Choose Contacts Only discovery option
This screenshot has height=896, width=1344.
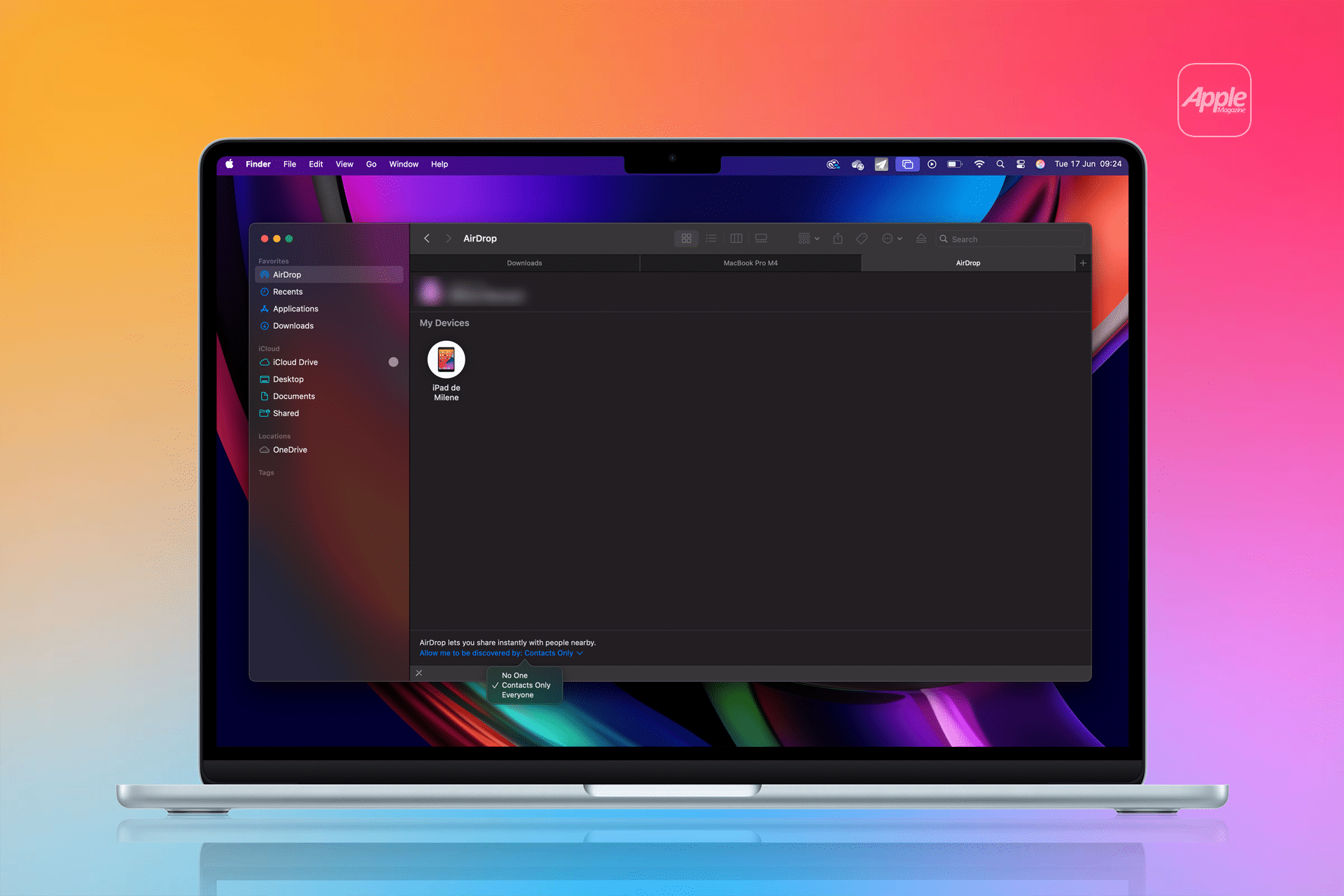coord(526,685)
